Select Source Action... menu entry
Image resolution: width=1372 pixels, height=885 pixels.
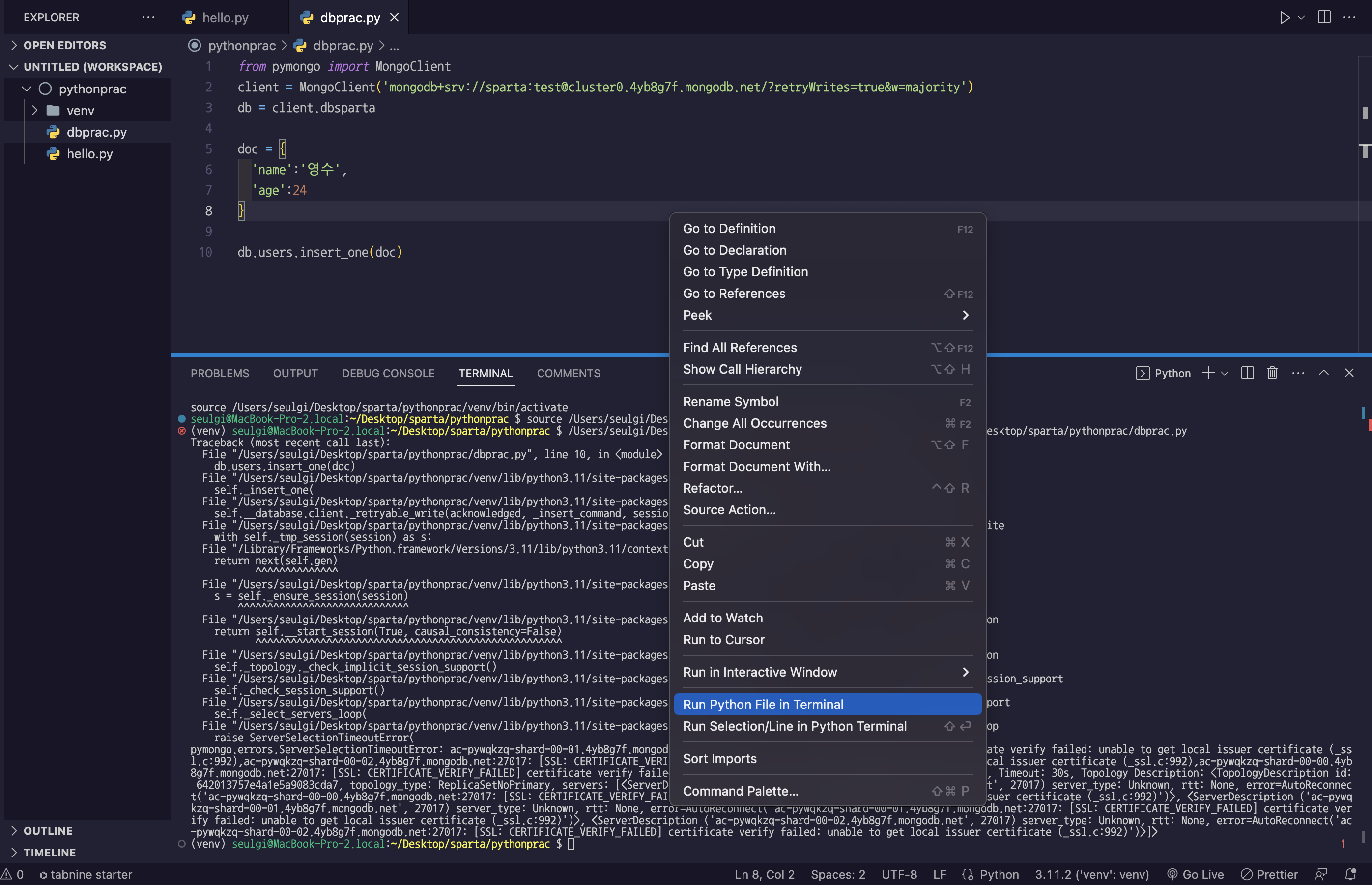(828, 510)
